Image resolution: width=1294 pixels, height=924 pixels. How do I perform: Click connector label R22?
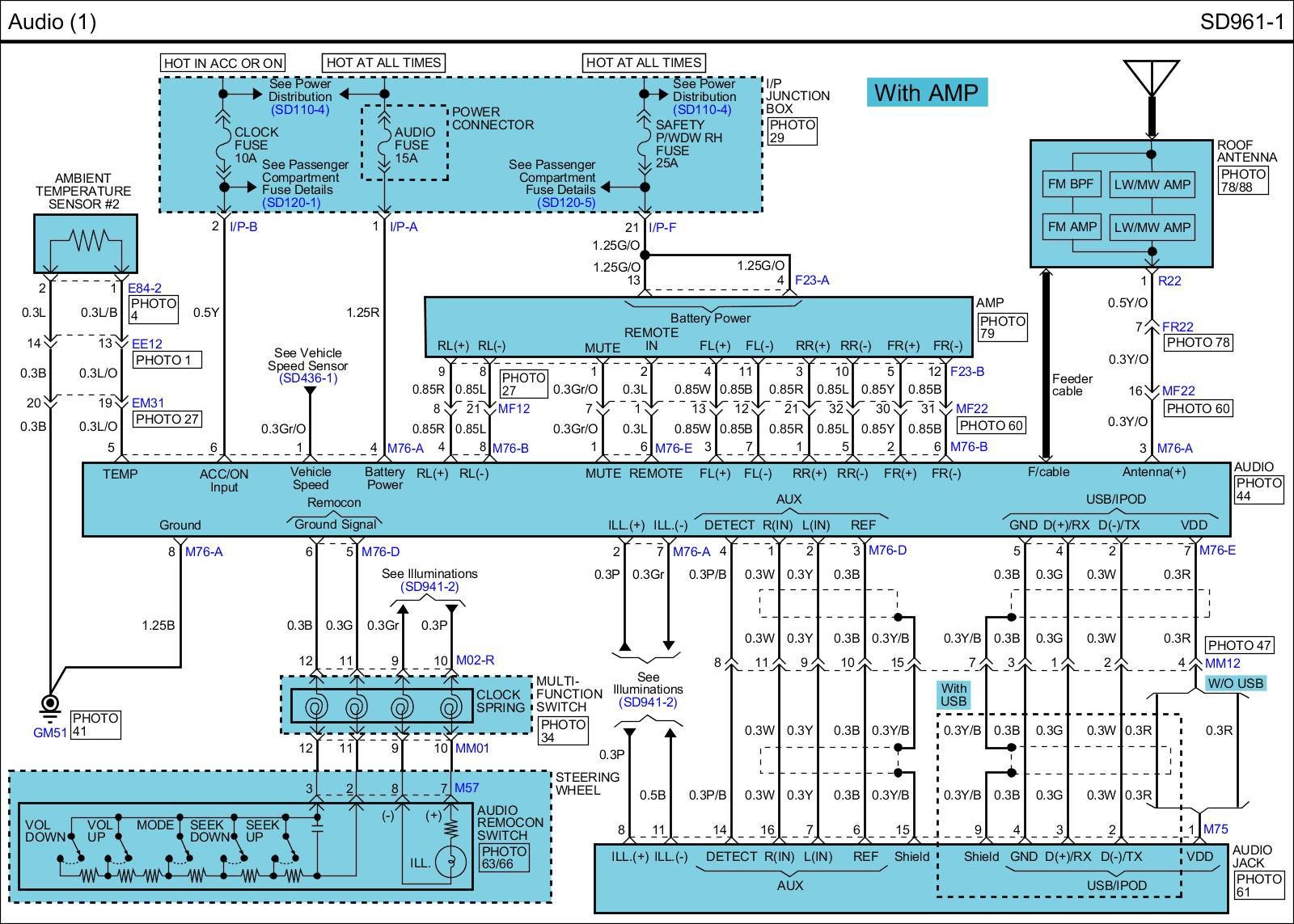click(1169, 281)
